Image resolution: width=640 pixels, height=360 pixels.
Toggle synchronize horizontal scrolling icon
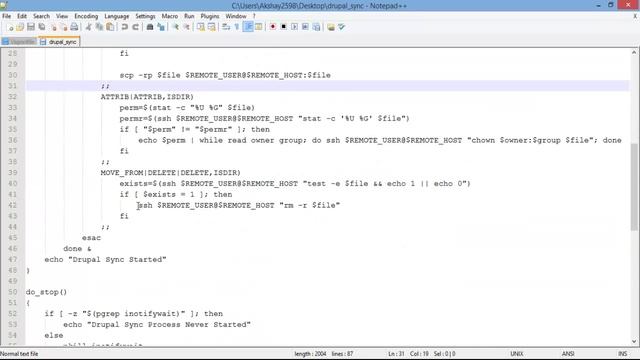(x=211, y=27)
